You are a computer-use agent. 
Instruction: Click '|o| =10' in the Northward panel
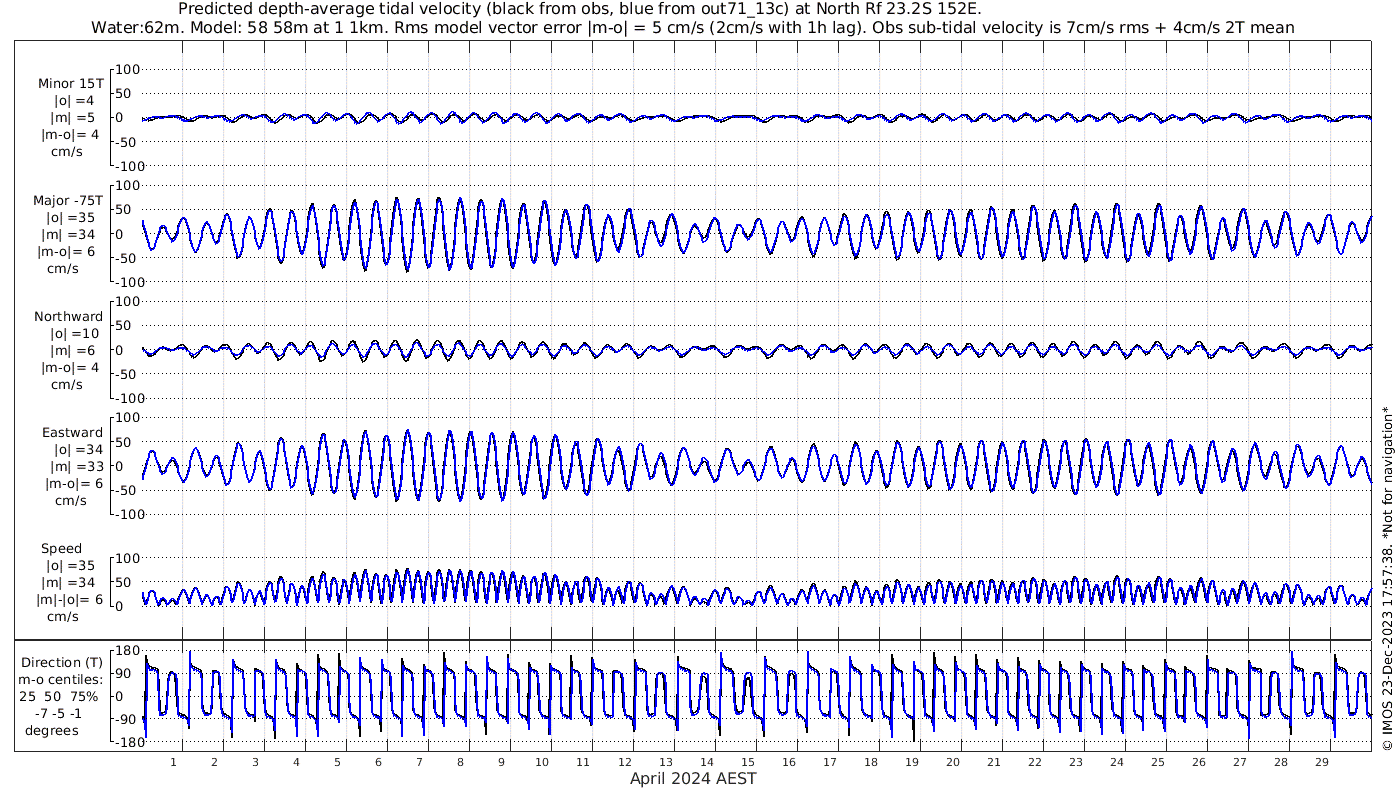pos(74,333)
